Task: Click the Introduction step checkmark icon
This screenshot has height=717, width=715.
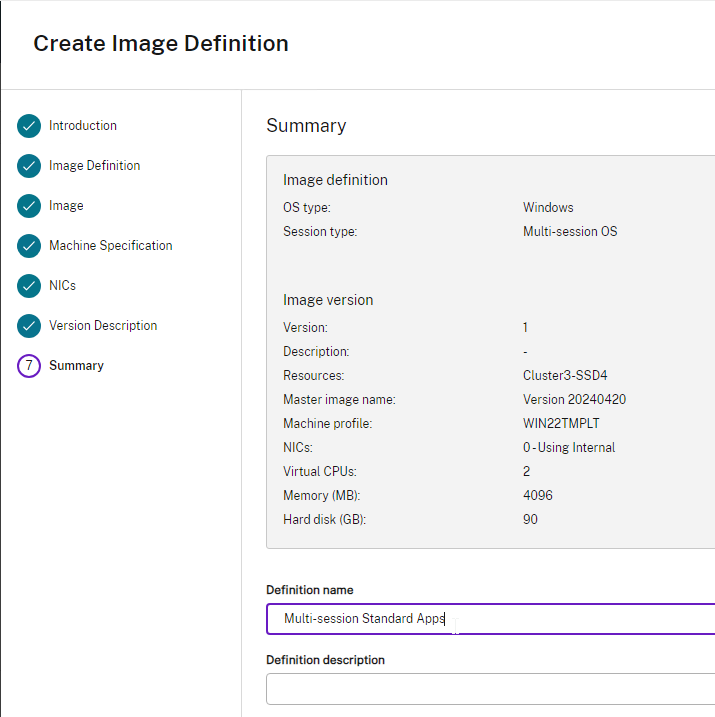Action: pos(29,126)
